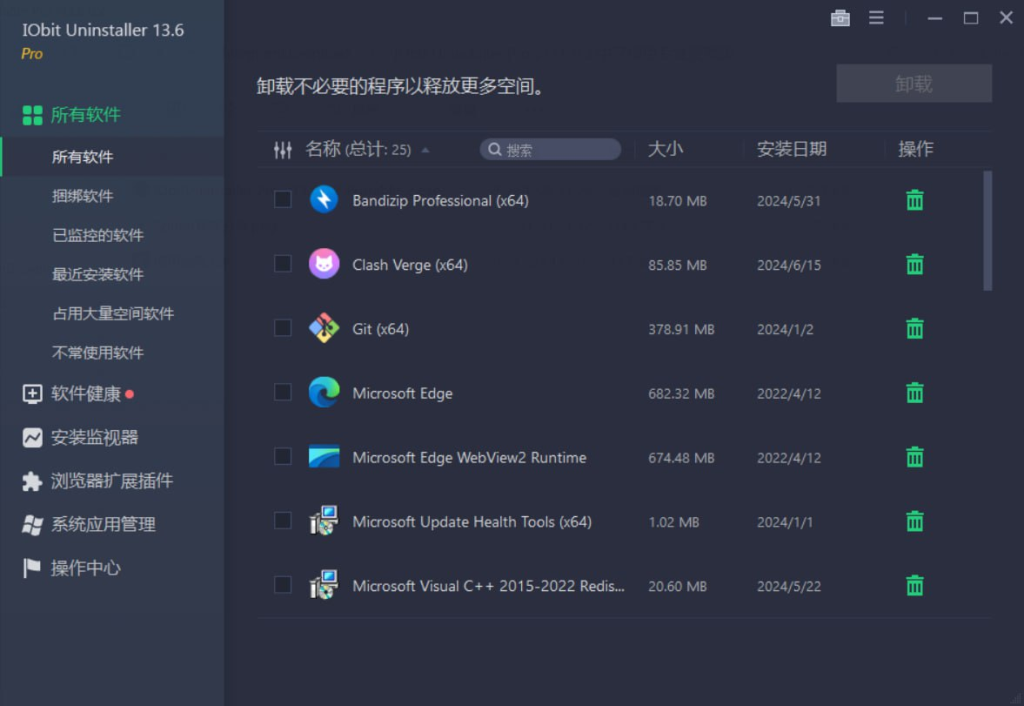Click the 浏览器扩展插件 puzzle icon

[32, 481]
